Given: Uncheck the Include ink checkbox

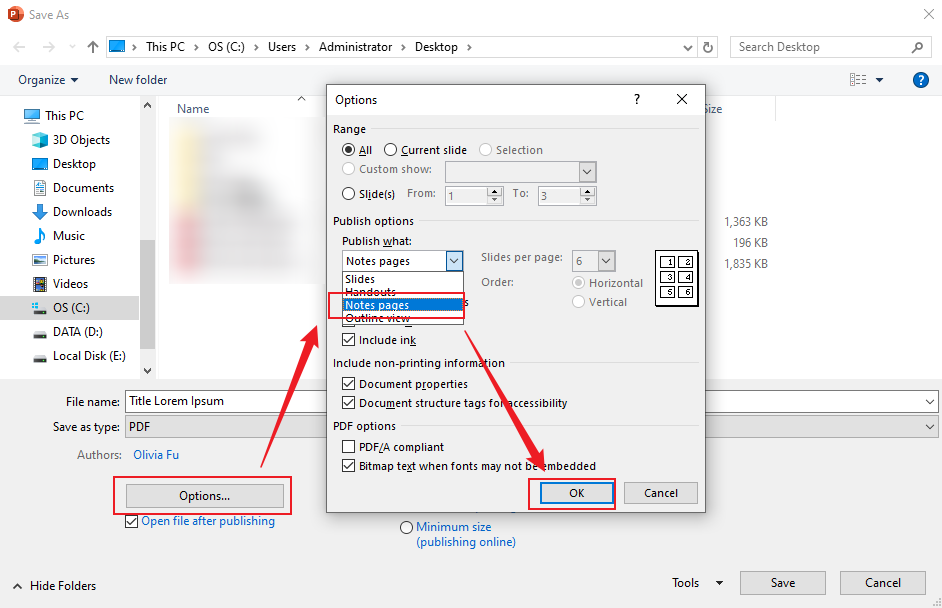Looking at the screenshot, I should (349, 339).
